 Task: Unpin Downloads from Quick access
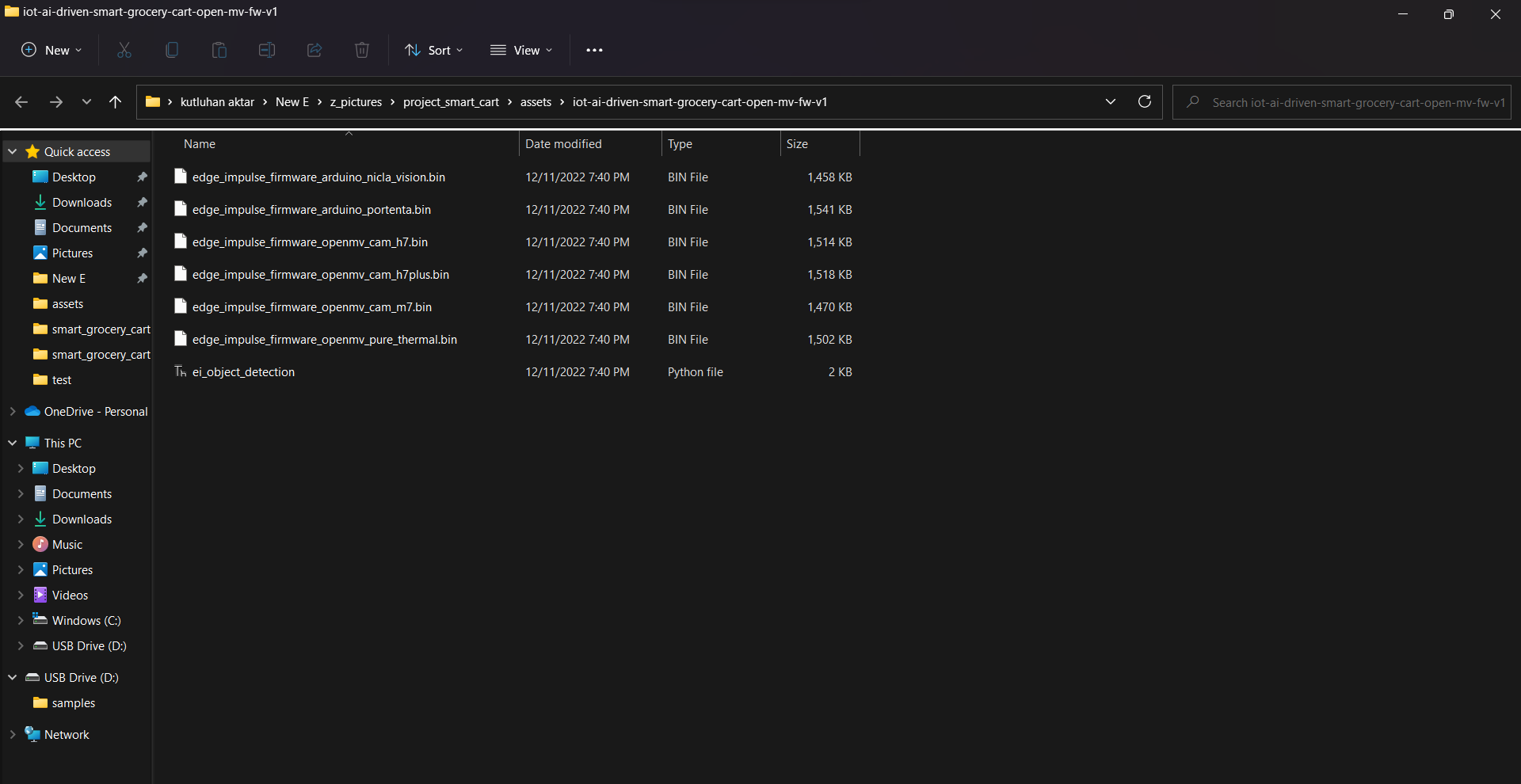coord(141,202)
